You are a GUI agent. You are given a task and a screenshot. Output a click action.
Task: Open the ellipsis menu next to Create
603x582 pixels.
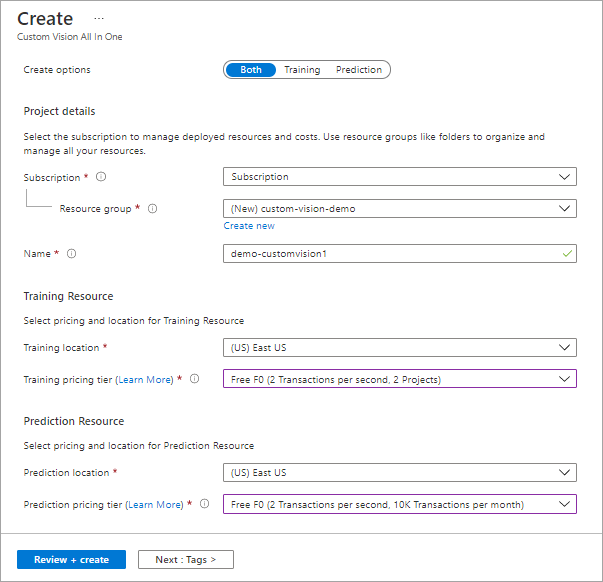click(99, 19)
